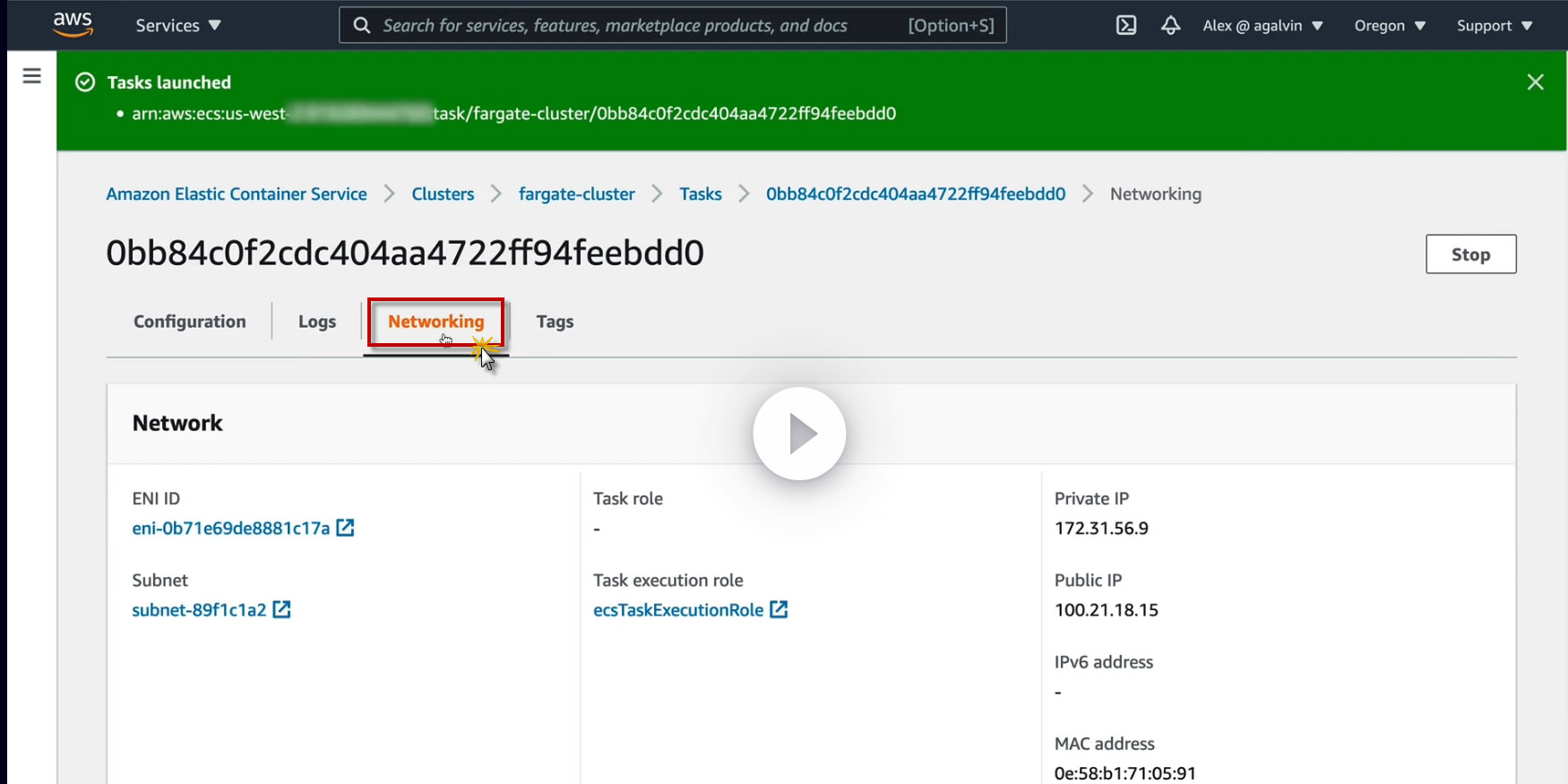Open the hamburger navigation menu
Screen dimensions: 1568x784
pos(32,76)
